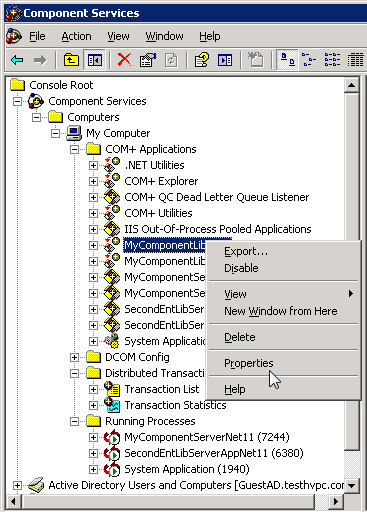
Task: Select the List view toolbar button
Action: pyautogui.click(x=332, y=60)
